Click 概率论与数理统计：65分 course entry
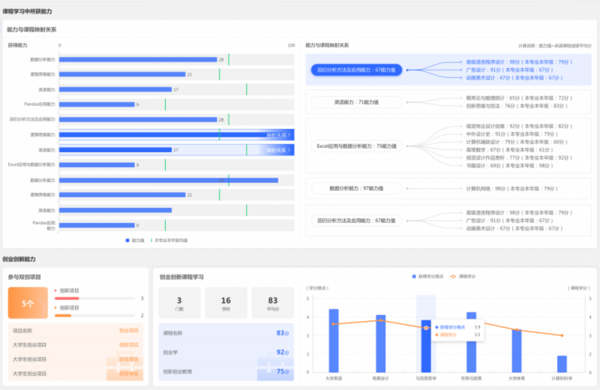Image resolution: width=600 pixels, height=390 pixels. (x=519, y=98)
